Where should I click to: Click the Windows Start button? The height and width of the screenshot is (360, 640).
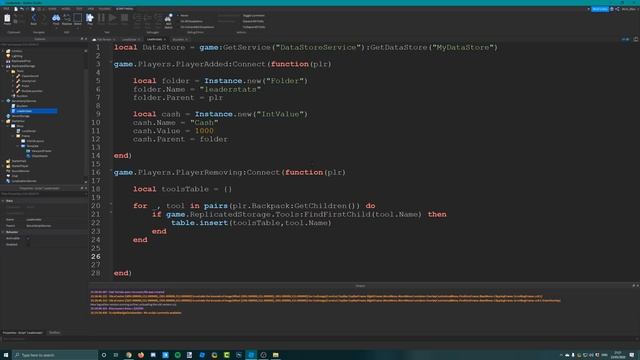point(6,355)
